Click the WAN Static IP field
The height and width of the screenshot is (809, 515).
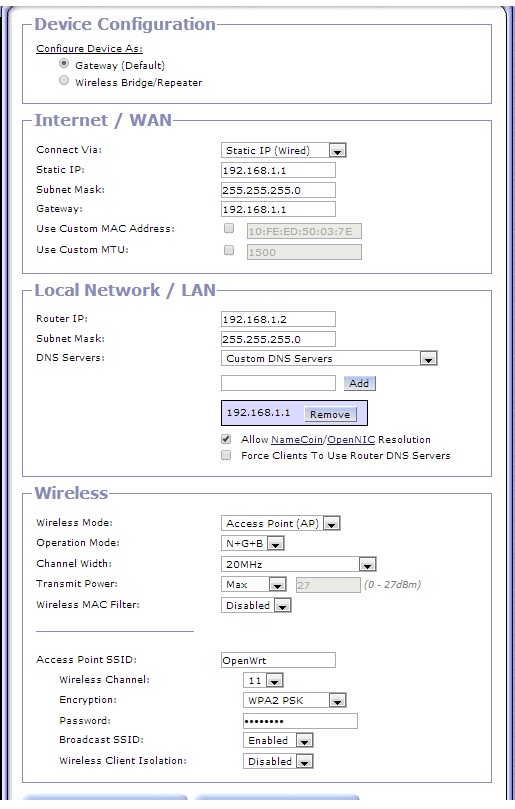(278, 170)
